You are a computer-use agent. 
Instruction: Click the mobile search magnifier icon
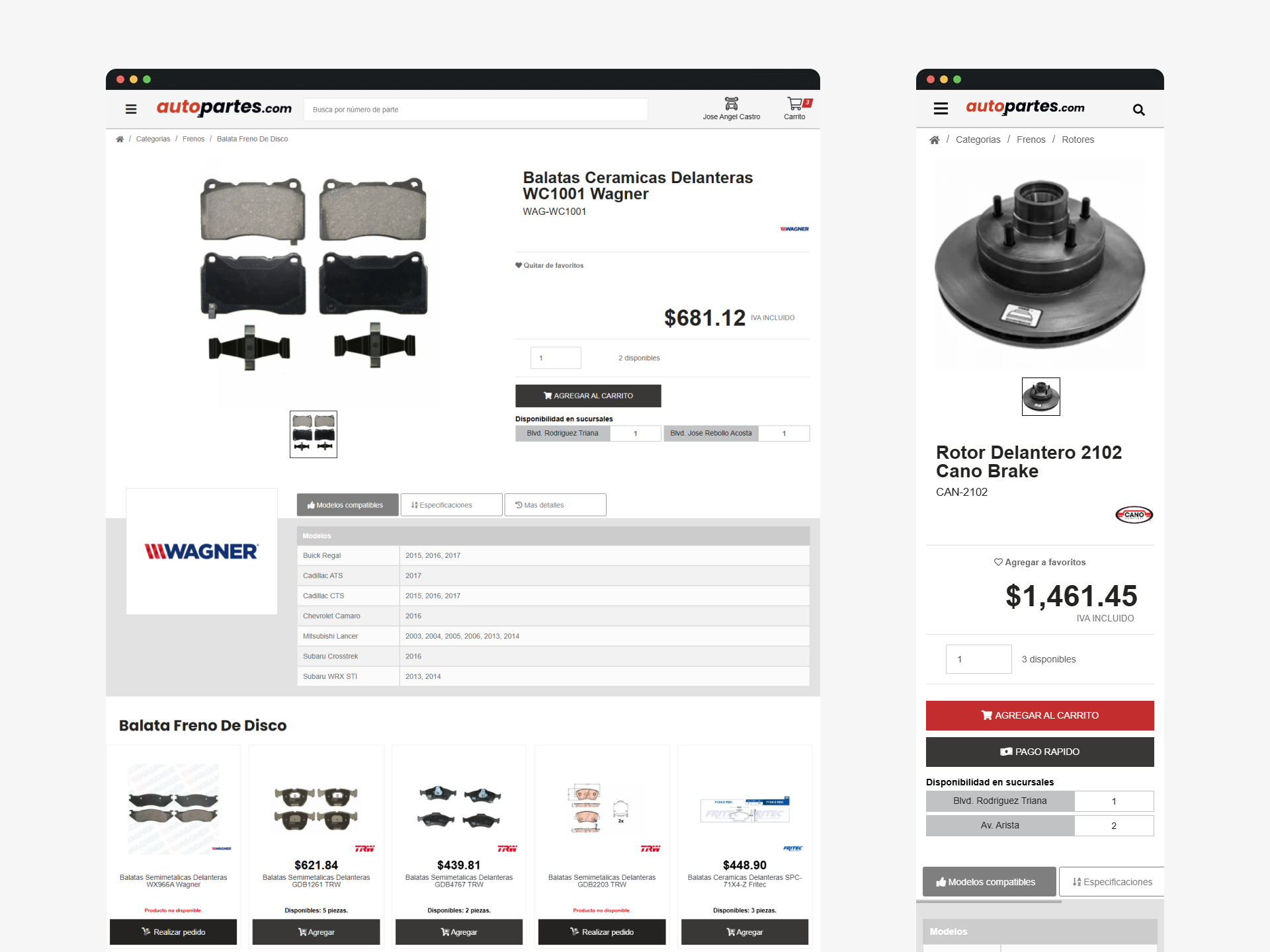pyautogui.click(x=1138, y=110)
